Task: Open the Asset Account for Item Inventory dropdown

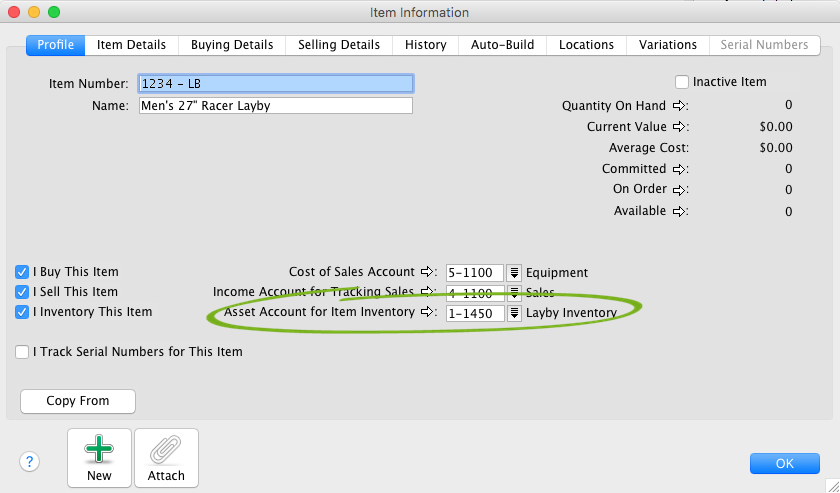Action: [x=514, y=313]
